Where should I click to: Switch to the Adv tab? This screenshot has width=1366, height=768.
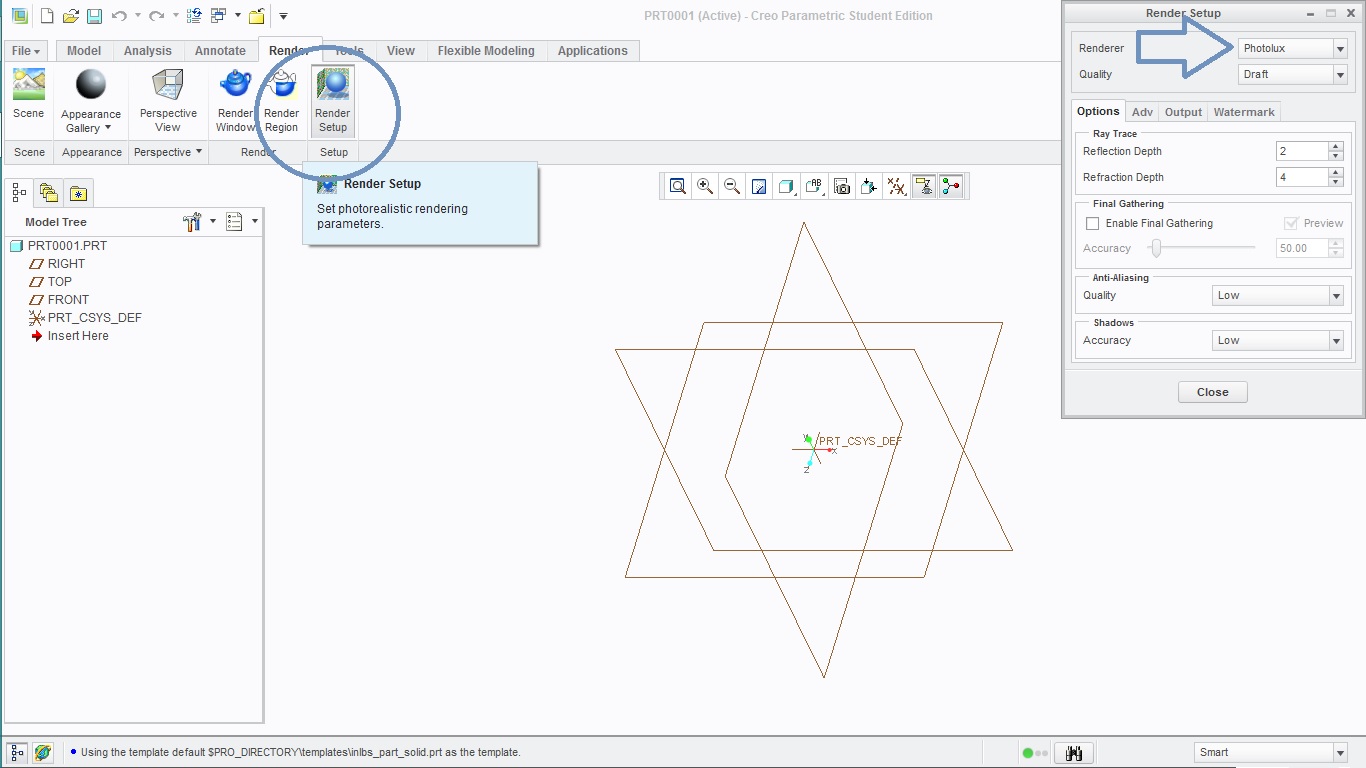1142,112
